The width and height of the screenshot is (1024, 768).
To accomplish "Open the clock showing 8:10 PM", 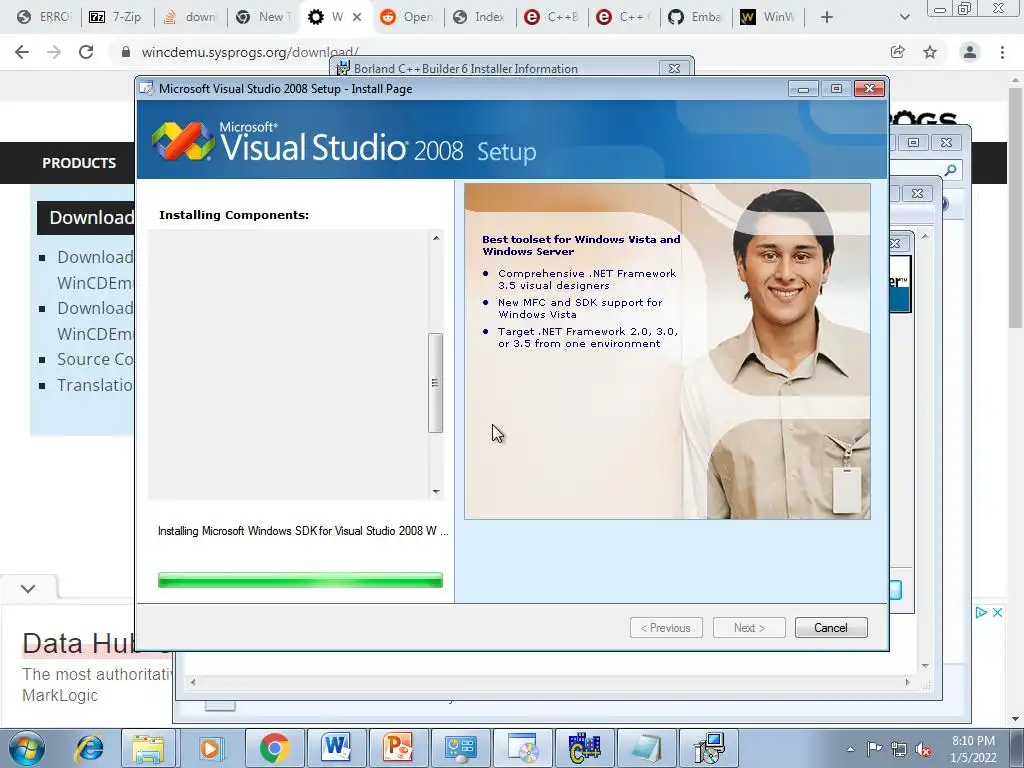I will point(973,749).
